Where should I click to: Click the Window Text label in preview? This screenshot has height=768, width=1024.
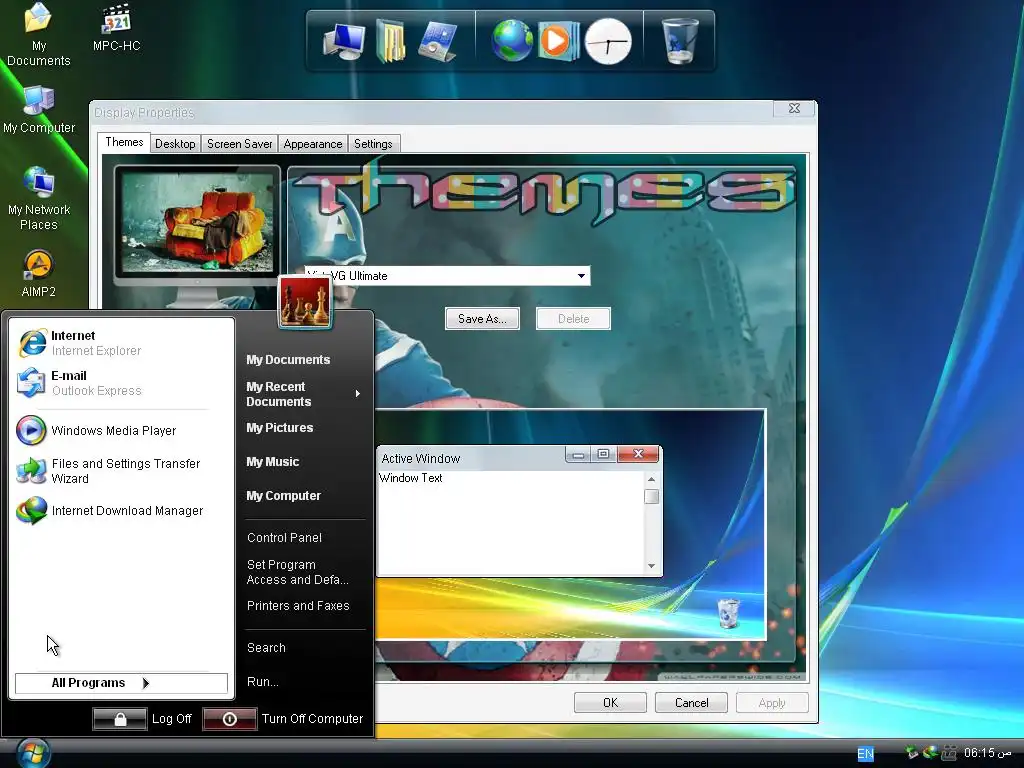(410, 478)
